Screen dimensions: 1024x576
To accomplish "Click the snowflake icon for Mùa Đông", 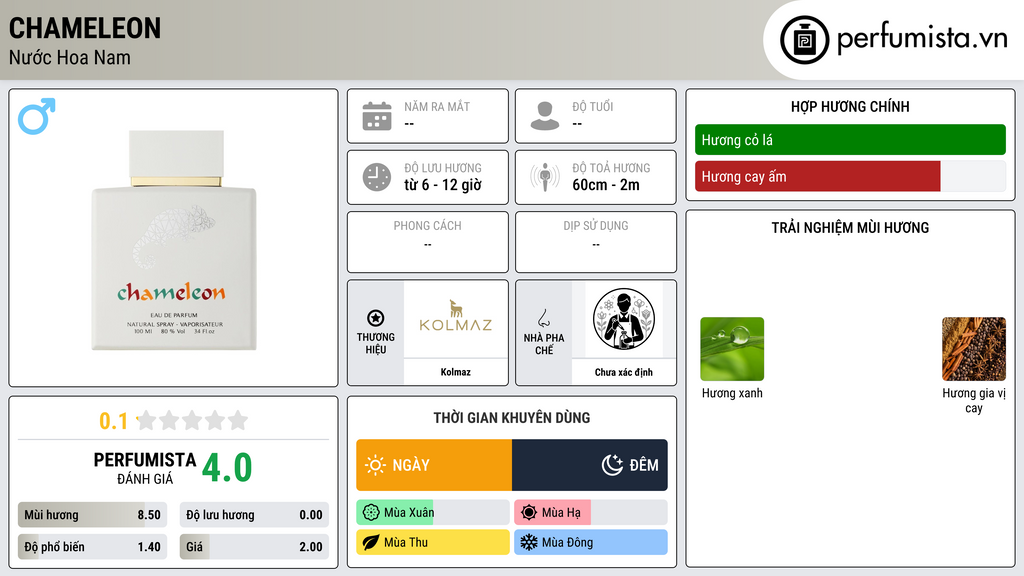I will point(529,542).
